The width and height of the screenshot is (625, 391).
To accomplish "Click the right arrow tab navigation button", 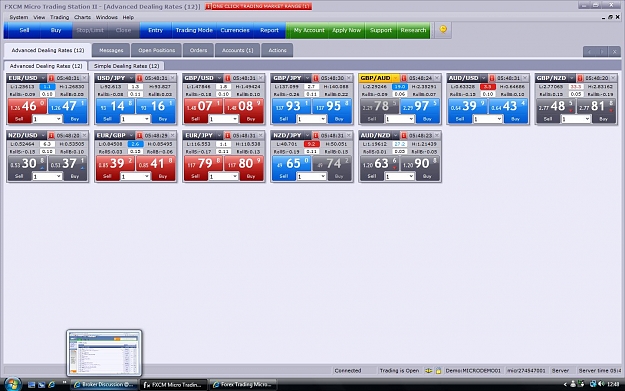I will [x=602, y=51].
